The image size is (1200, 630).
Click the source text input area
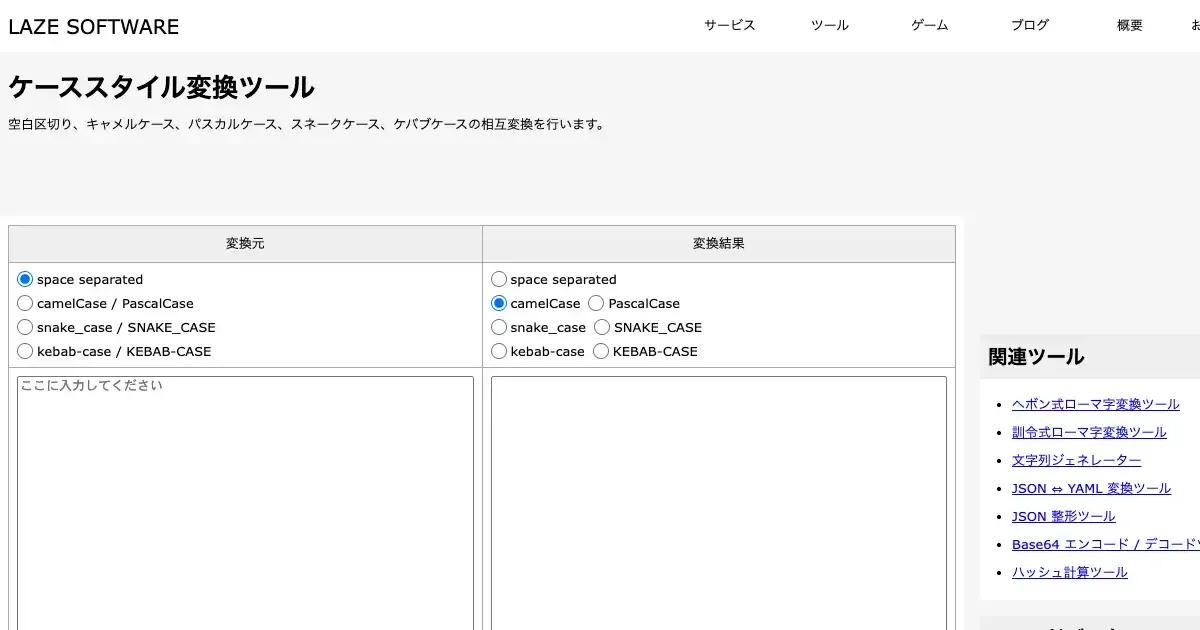pyautogui.click(x=245, y=500)
